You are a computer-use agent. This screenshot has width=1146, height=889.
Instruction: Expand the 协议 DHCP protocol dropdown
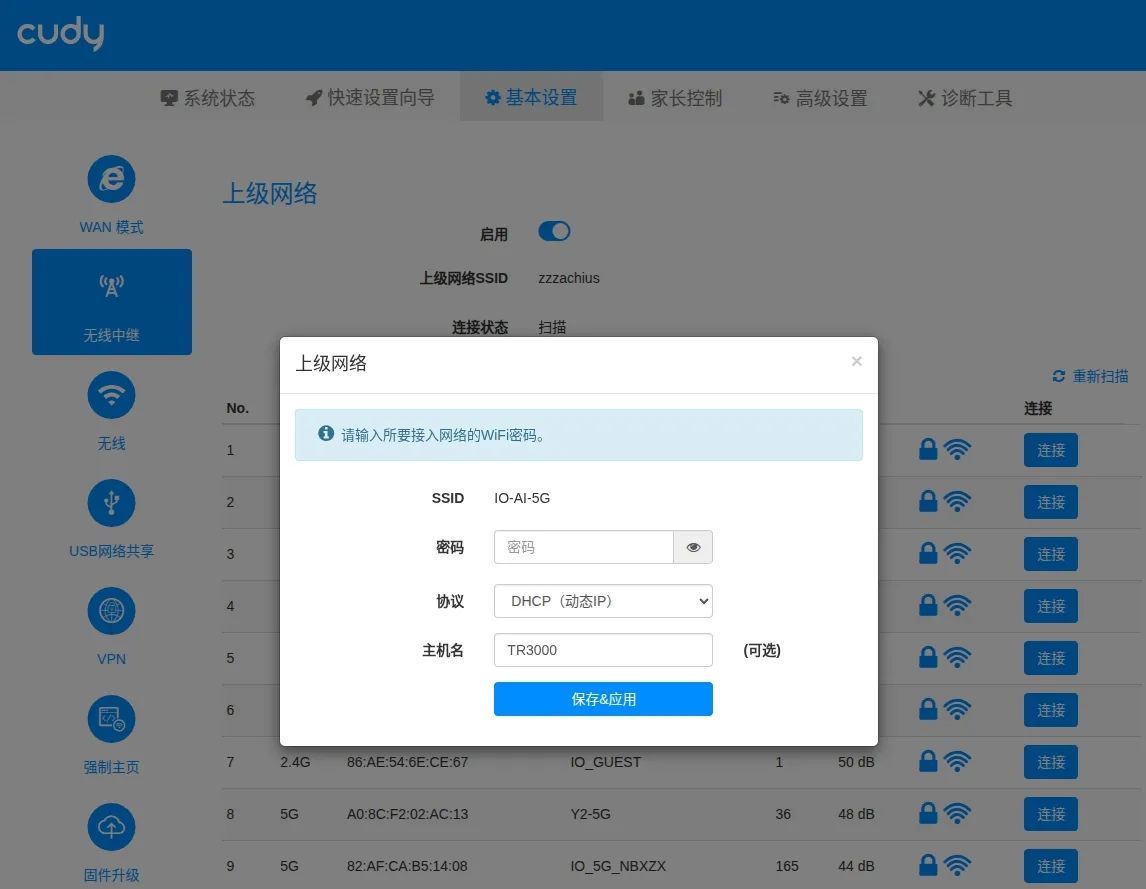pos(603,601)
